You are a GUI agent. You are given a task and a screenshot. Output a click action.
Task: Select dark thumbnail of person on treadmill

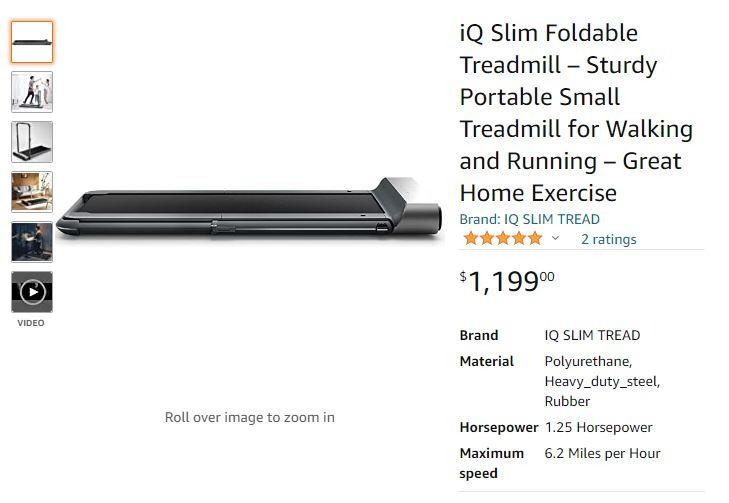pyautogui.click(x=32, y=242)
